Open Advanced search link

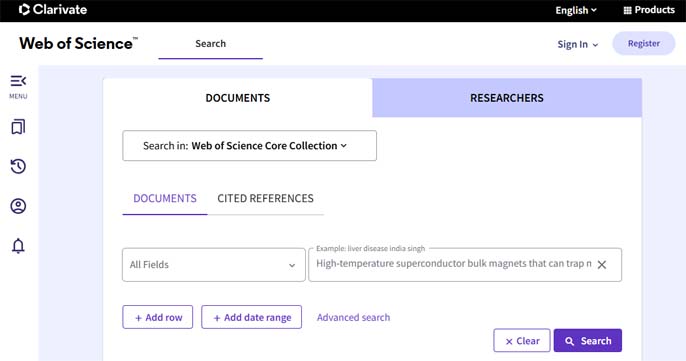pos(354,317)
